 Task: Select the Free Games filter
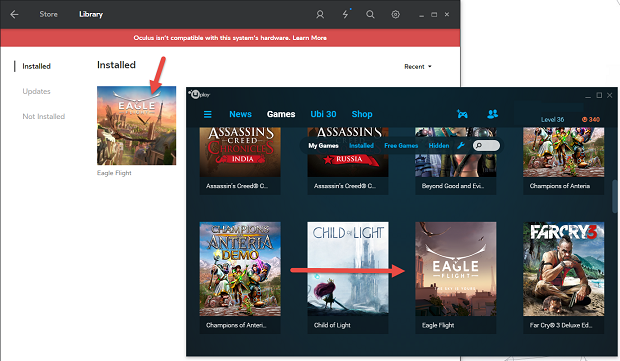pos(401,146)
